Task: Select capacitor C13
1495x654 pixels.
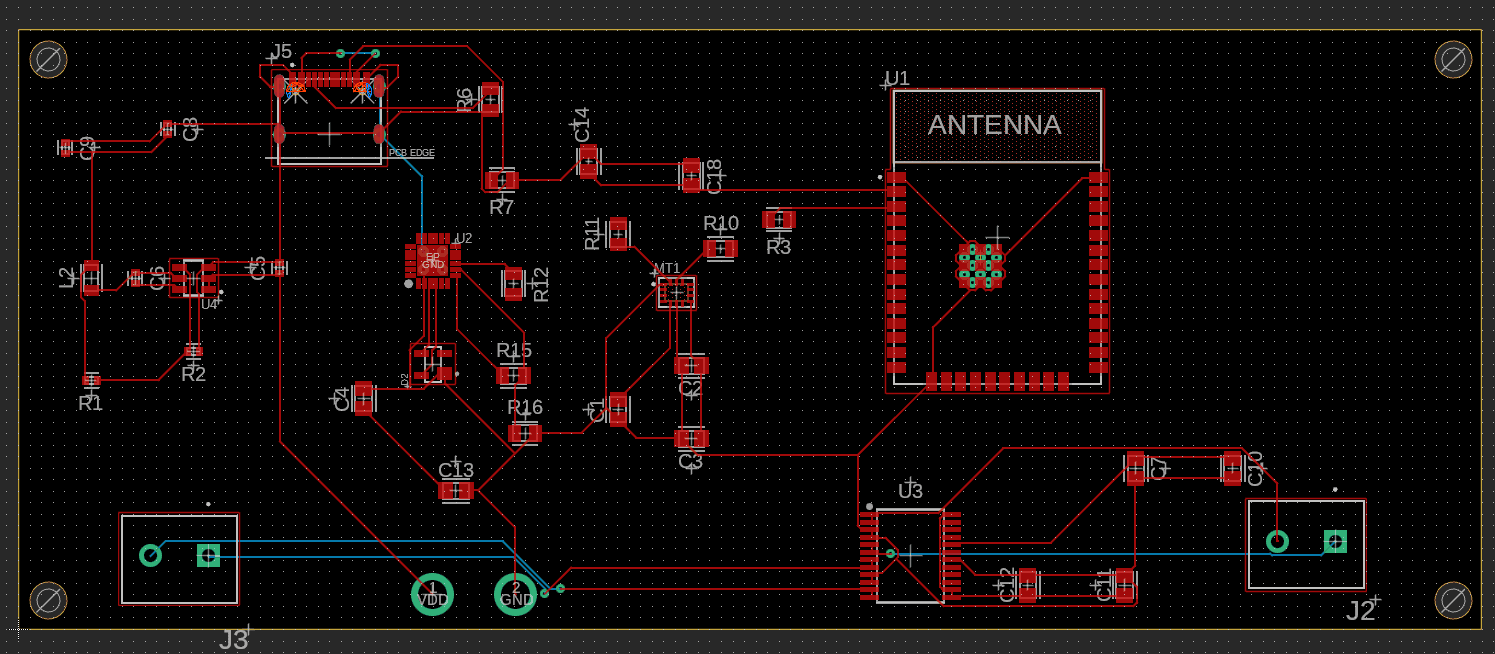Action: (x=456, y=490)
